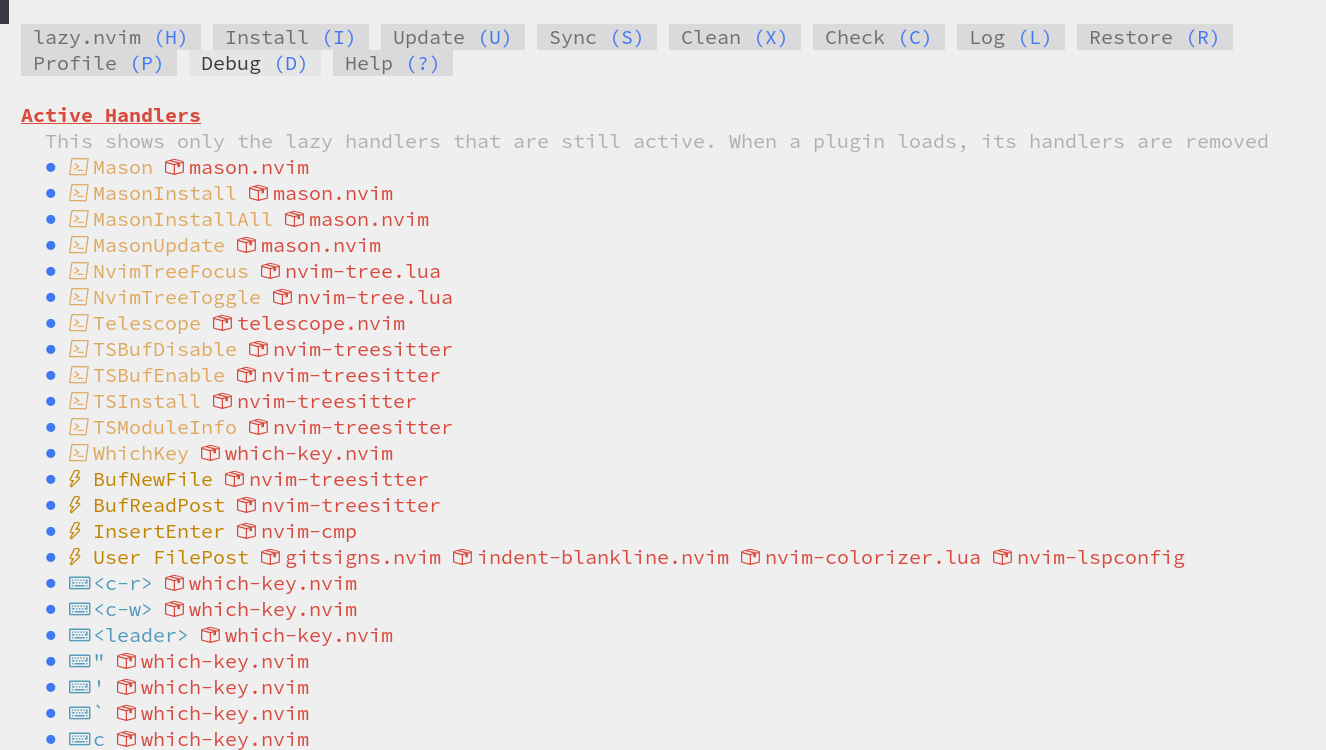Image resolution: width=1326 pixels, height=750 pixels.
Task: Click mason.nvim on the MasonUpdate row
Action: (321, 245)
